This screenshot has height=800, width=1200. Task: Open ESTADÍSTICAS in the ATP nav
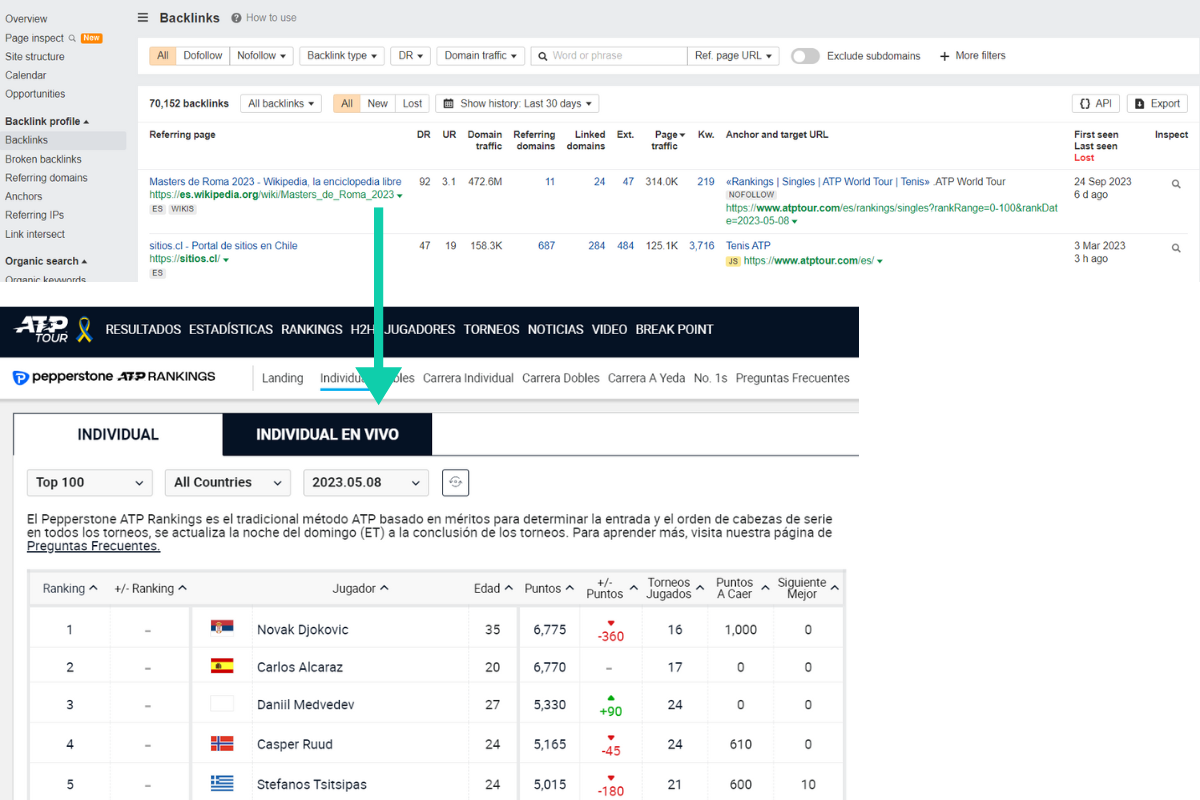click(x=231, y=329)
